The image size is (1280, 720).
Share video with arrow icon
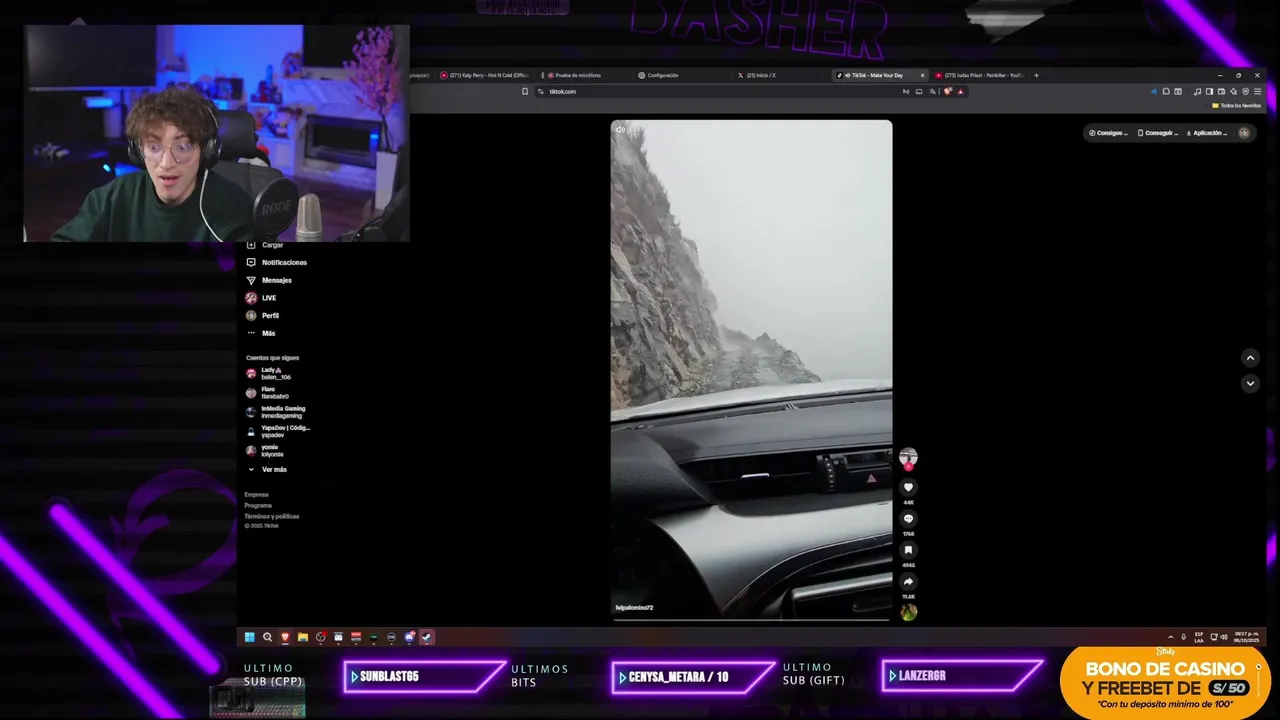[x=908, y=581]
